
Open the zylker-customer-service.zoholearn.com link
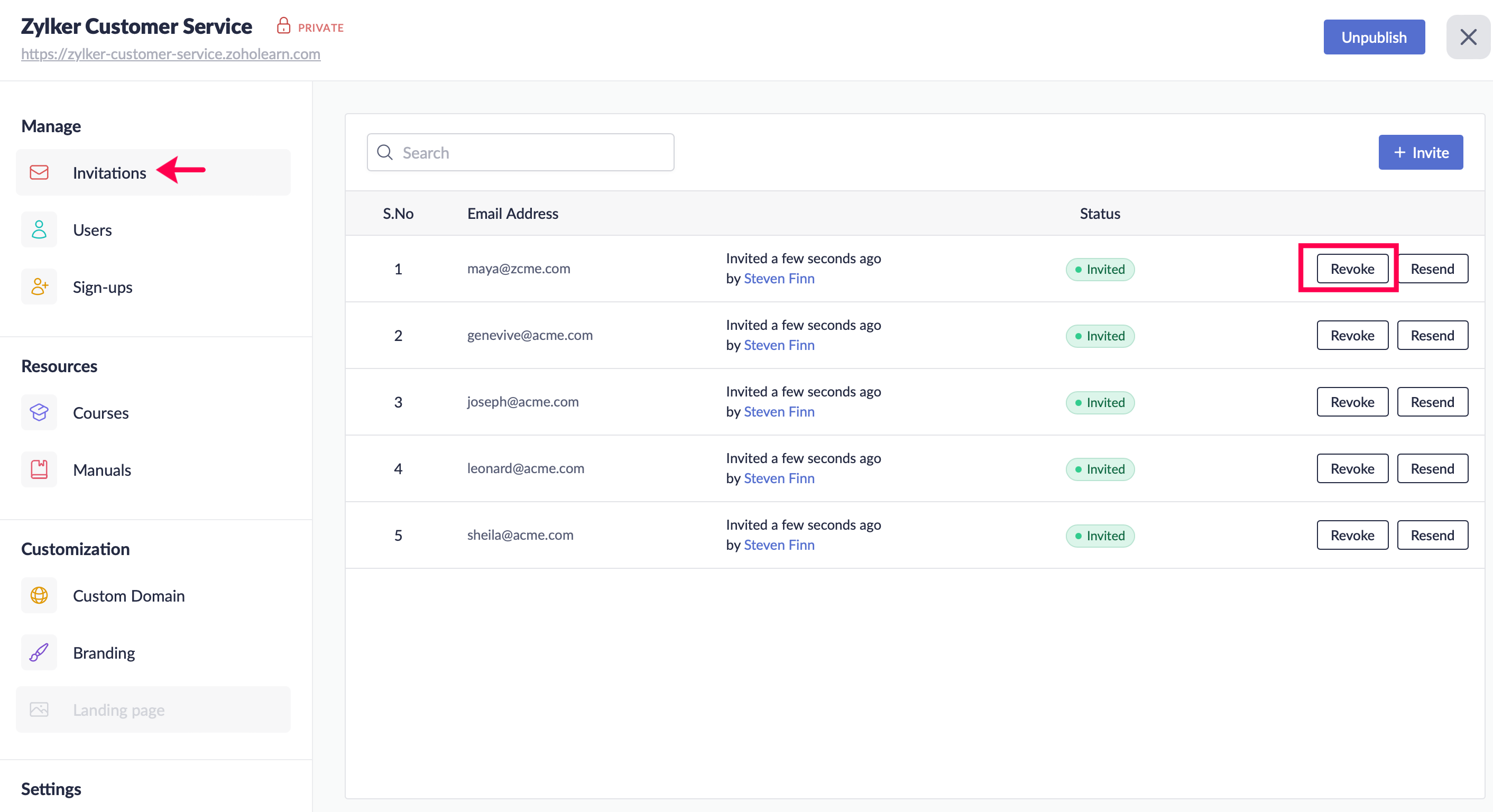coord(170,54)
